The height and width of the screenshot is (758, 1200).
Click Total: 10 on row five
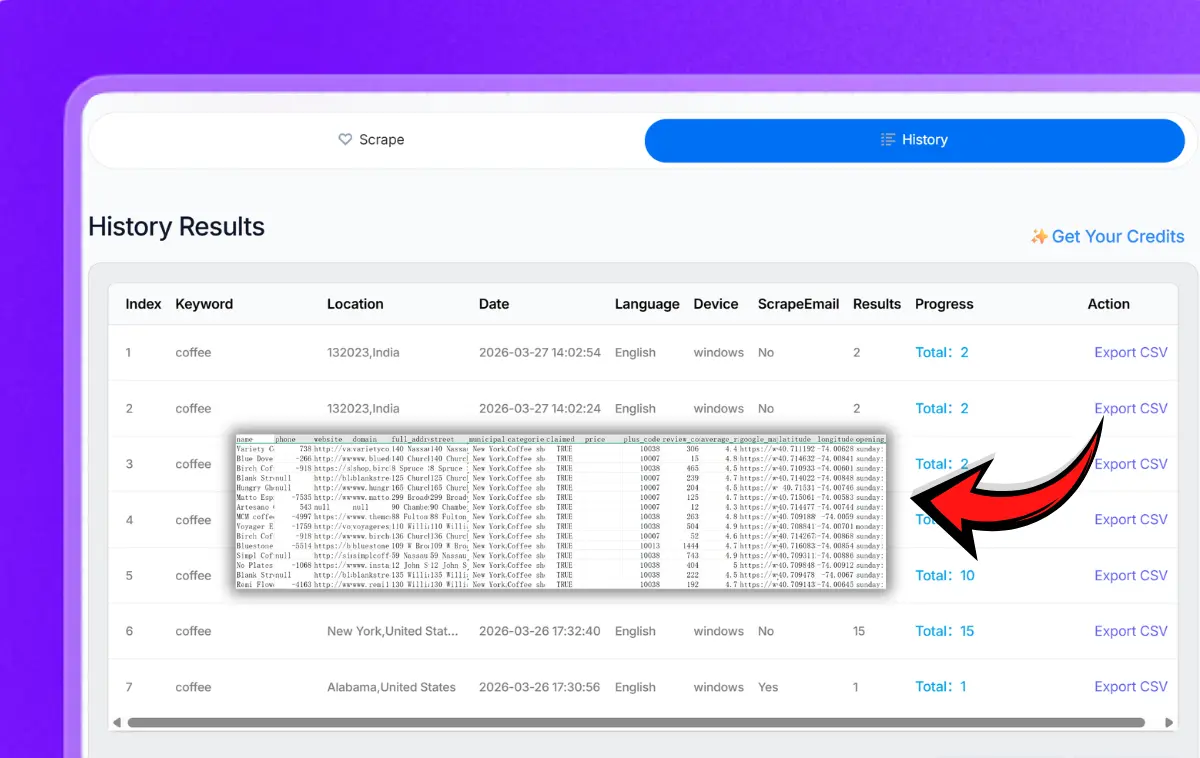943,575
